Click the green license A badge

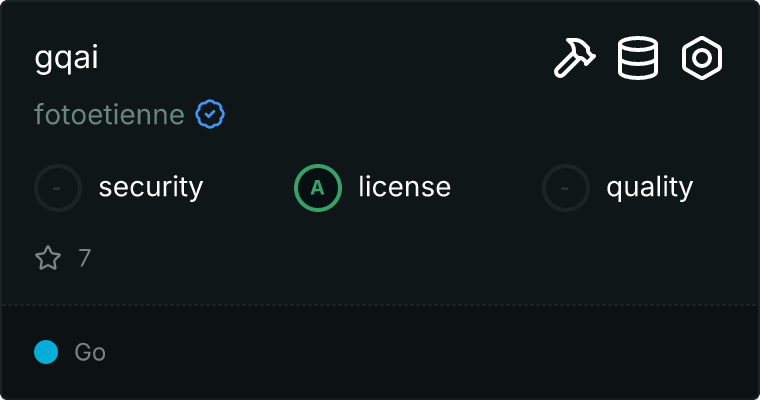[x=318, y=188]
